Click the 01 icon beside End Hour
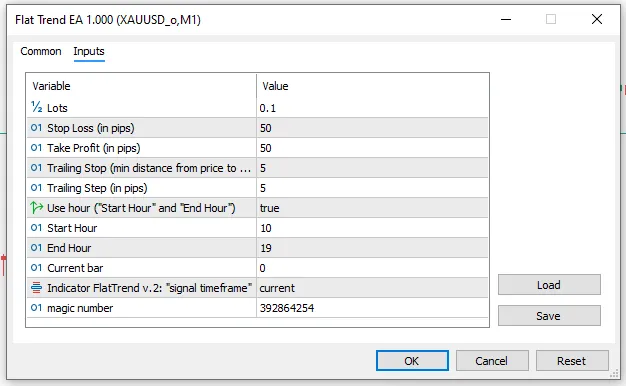Image resolution: width=626 pixels, height=386 pixels. tap(36, 247)
